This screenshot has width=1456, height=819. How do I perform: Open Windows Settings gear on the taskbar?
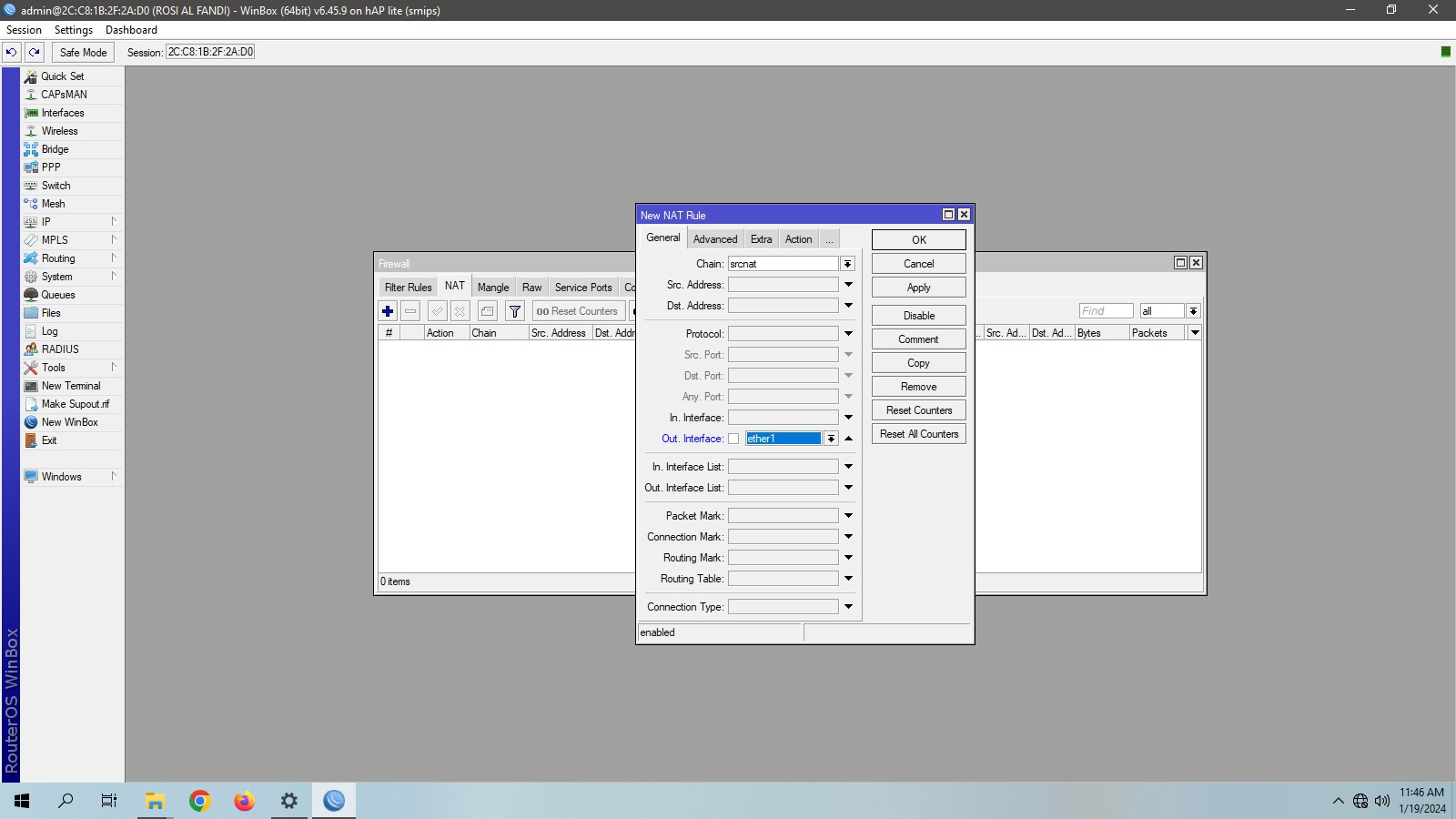pyautogui.click(x=288, y=801)
